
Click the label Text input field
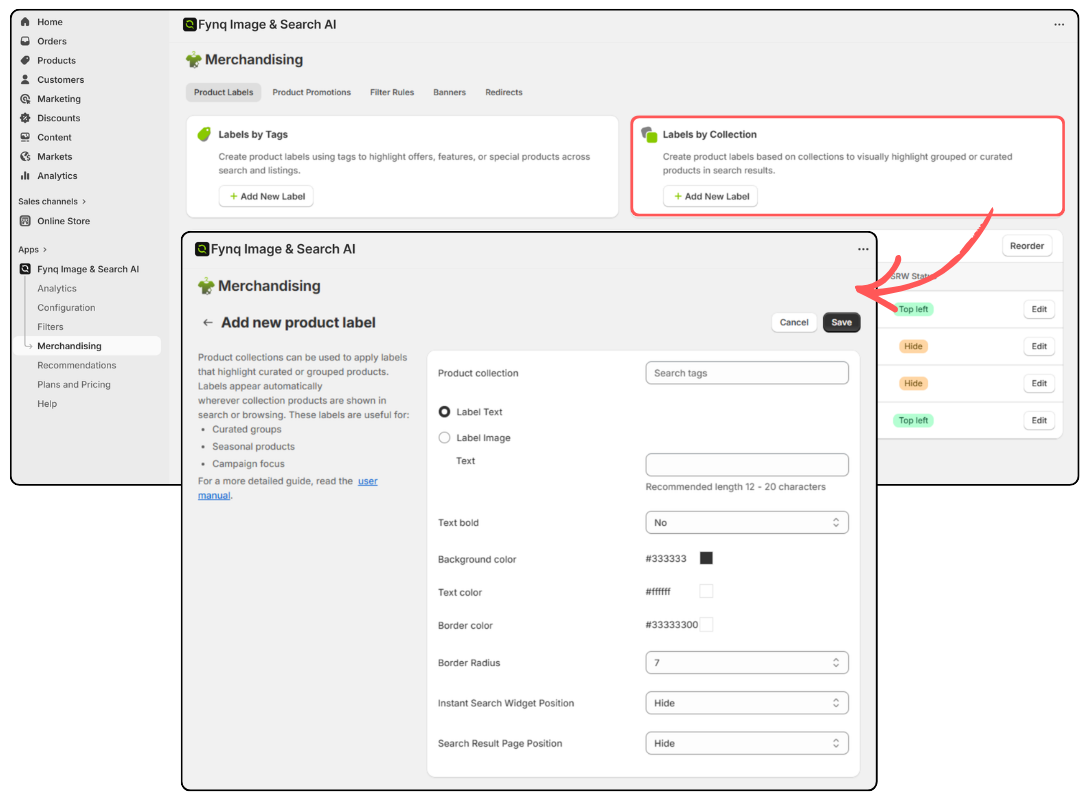coord(747,465)
